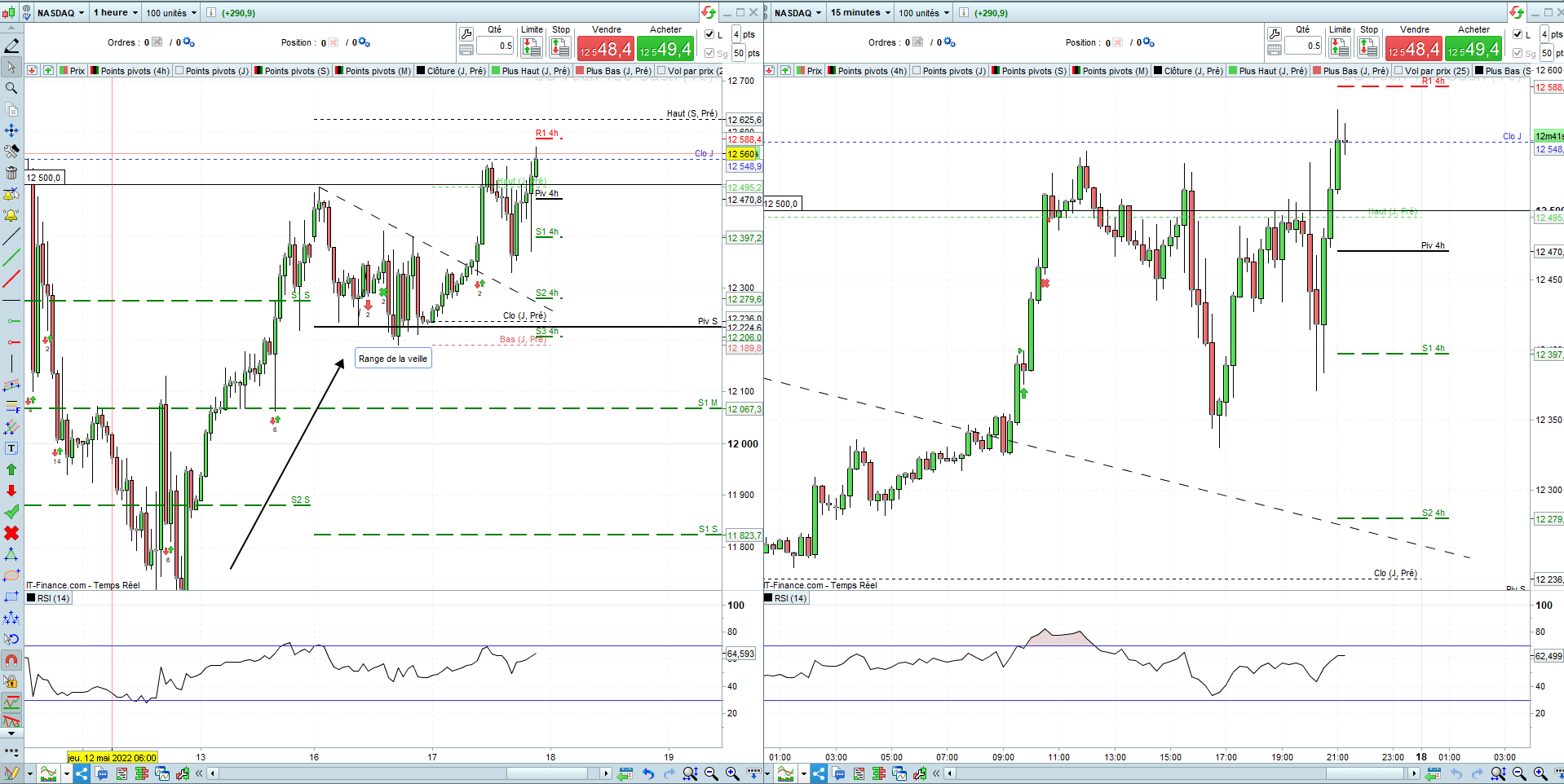Undo last action on the left chart
1564x784 pixels.
point(648,773)
